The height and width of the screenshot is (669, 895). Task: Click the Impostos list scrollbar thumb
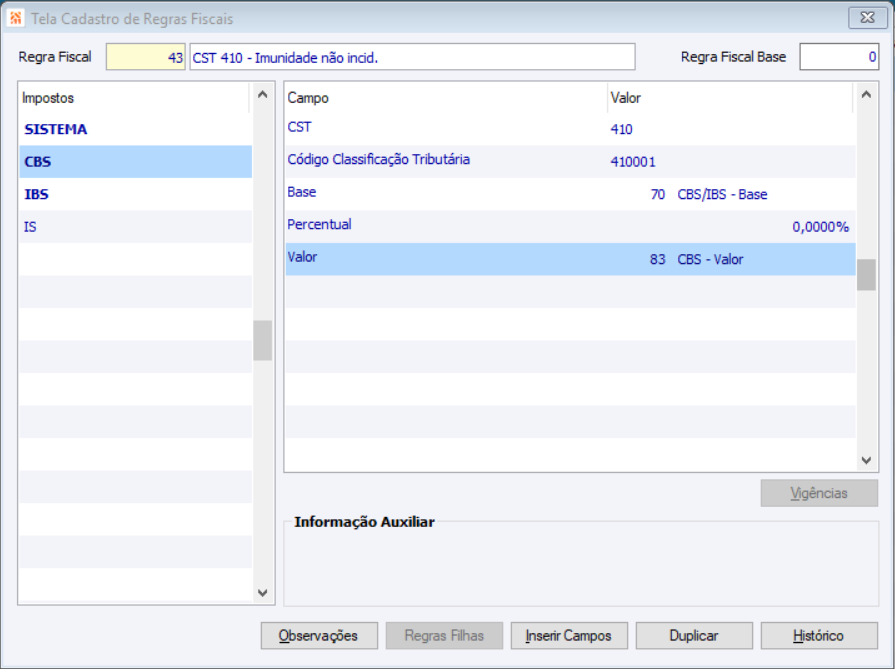tap(263, 341)
